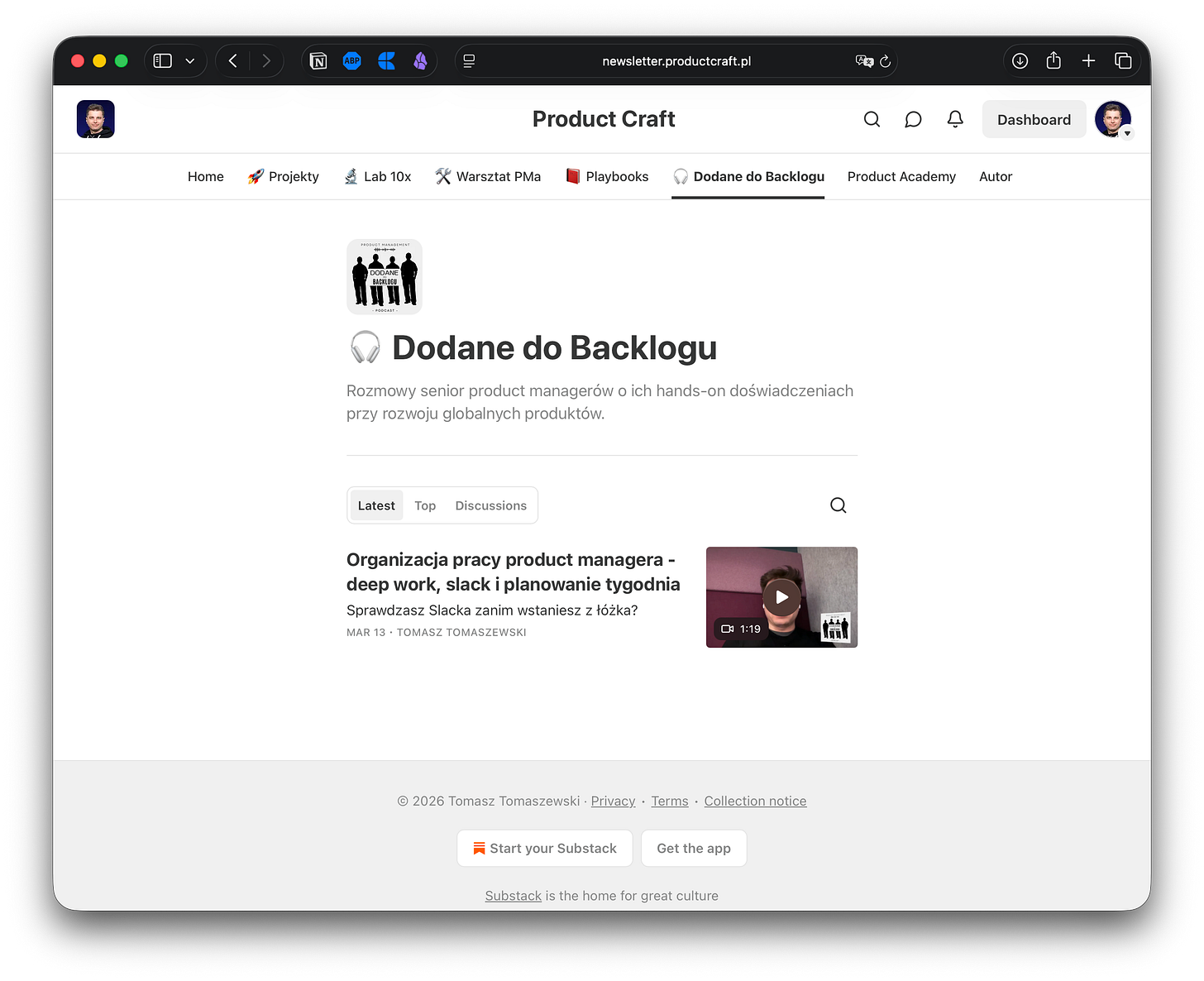This screenshot has width=1204, height=981.
Task: Click the TOMASZ TOMASZEWSKI author byline
Action: click(461, 633)
